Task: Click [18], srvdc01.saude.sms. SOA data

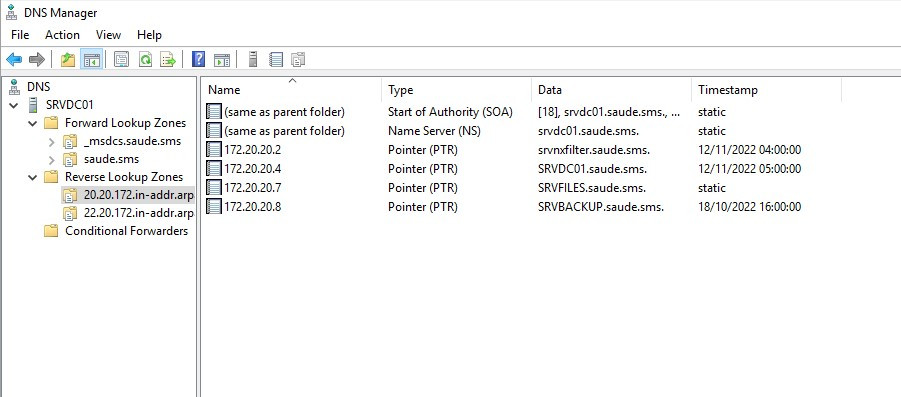Action: coord(609,111)
